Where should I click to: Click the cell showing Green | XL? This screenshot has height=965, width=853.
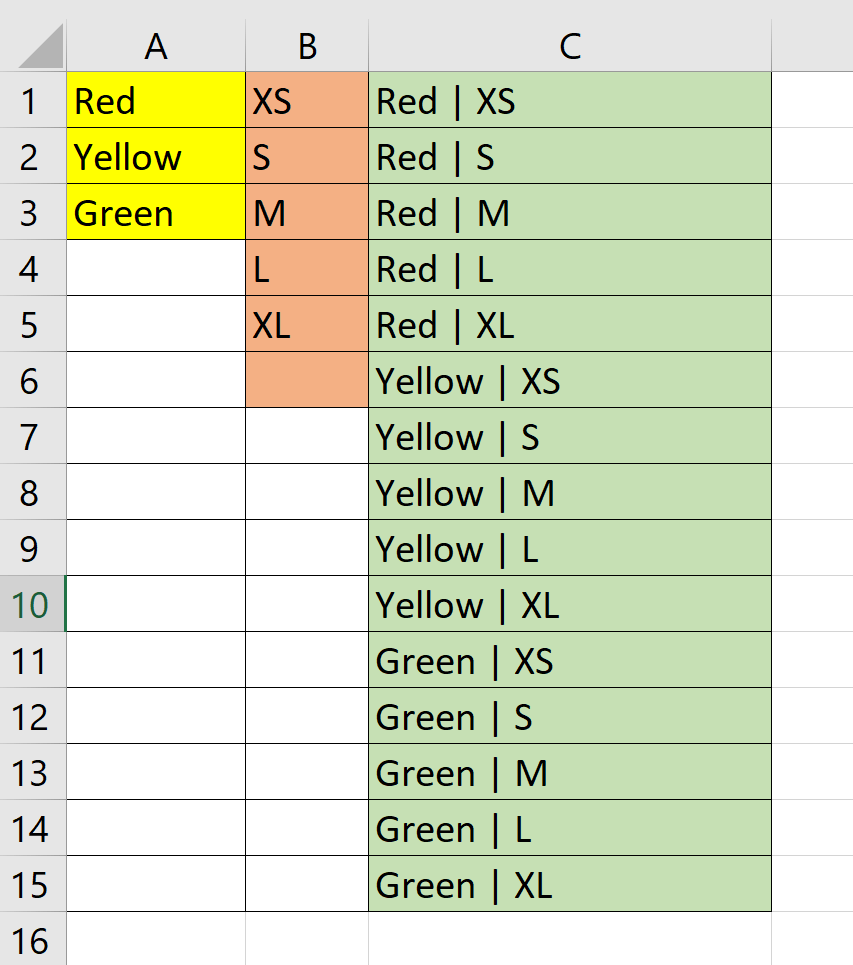[x=569, y=885]
